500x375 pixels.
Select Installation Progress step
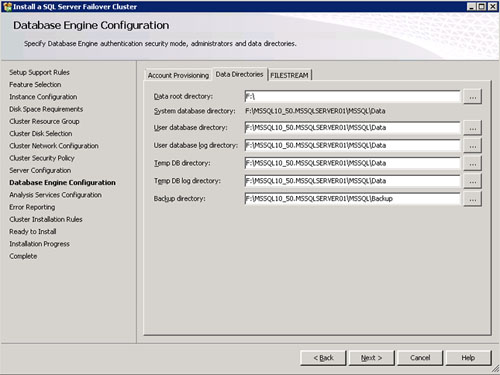click(39, 244)
